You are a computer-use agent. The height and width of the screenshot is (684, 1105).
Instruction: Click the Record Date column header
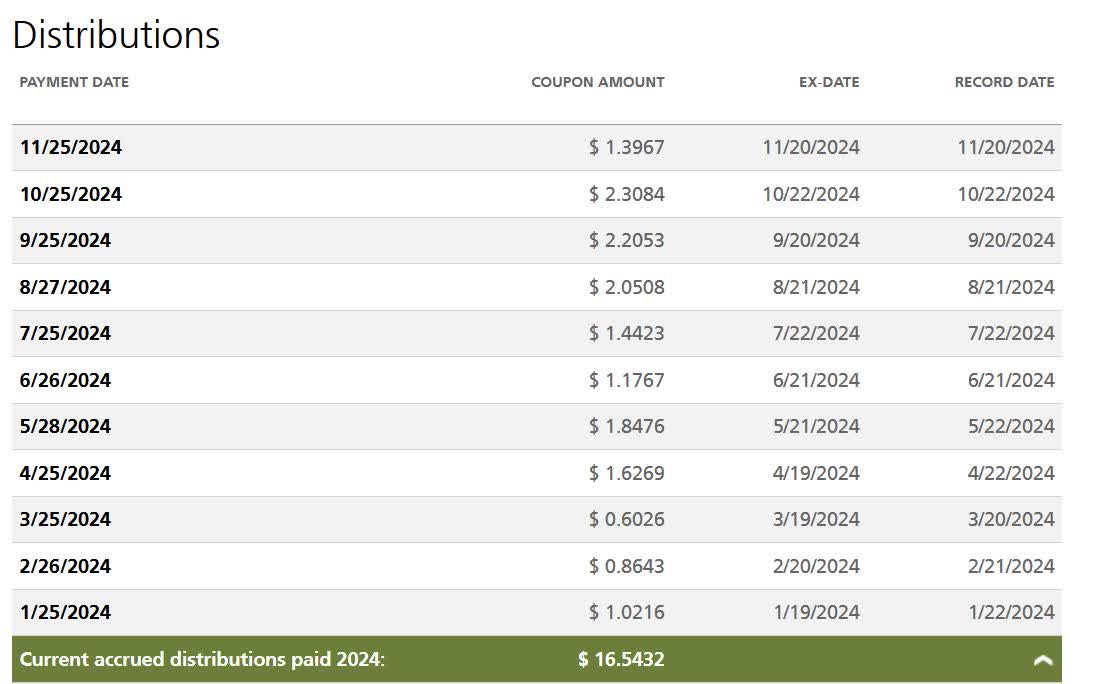click(1004, 82)
